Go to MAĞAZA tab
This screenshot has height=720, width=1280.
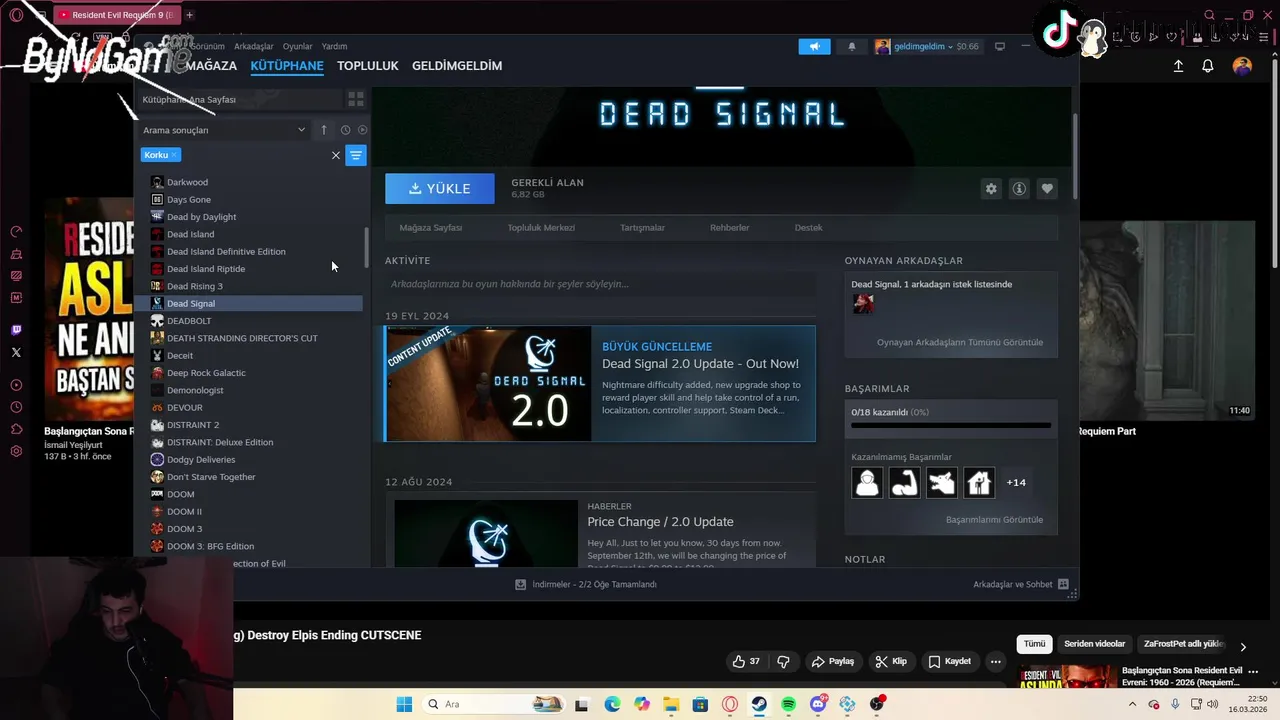(210, 66)
